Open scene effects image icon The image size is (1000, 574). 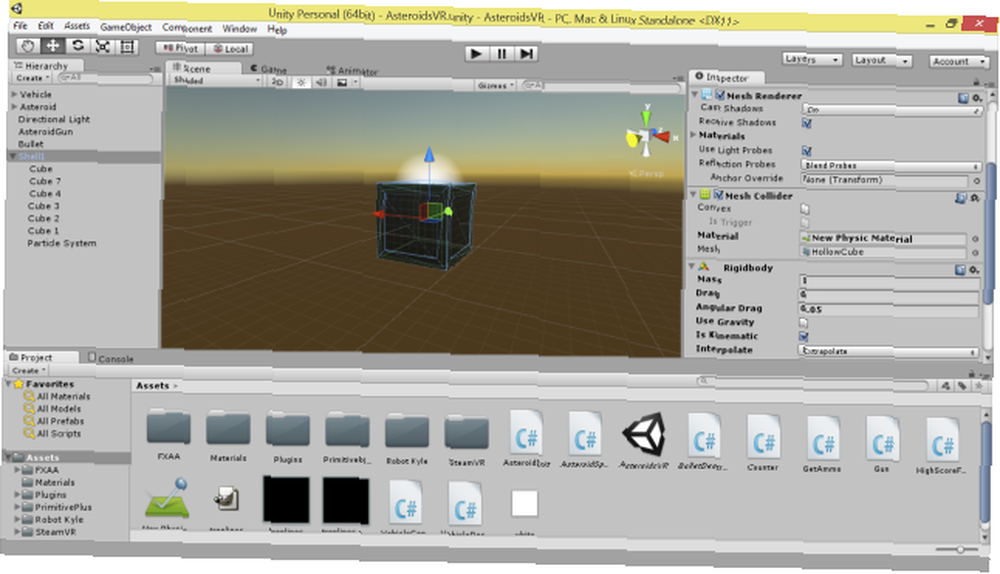(342, 83)
